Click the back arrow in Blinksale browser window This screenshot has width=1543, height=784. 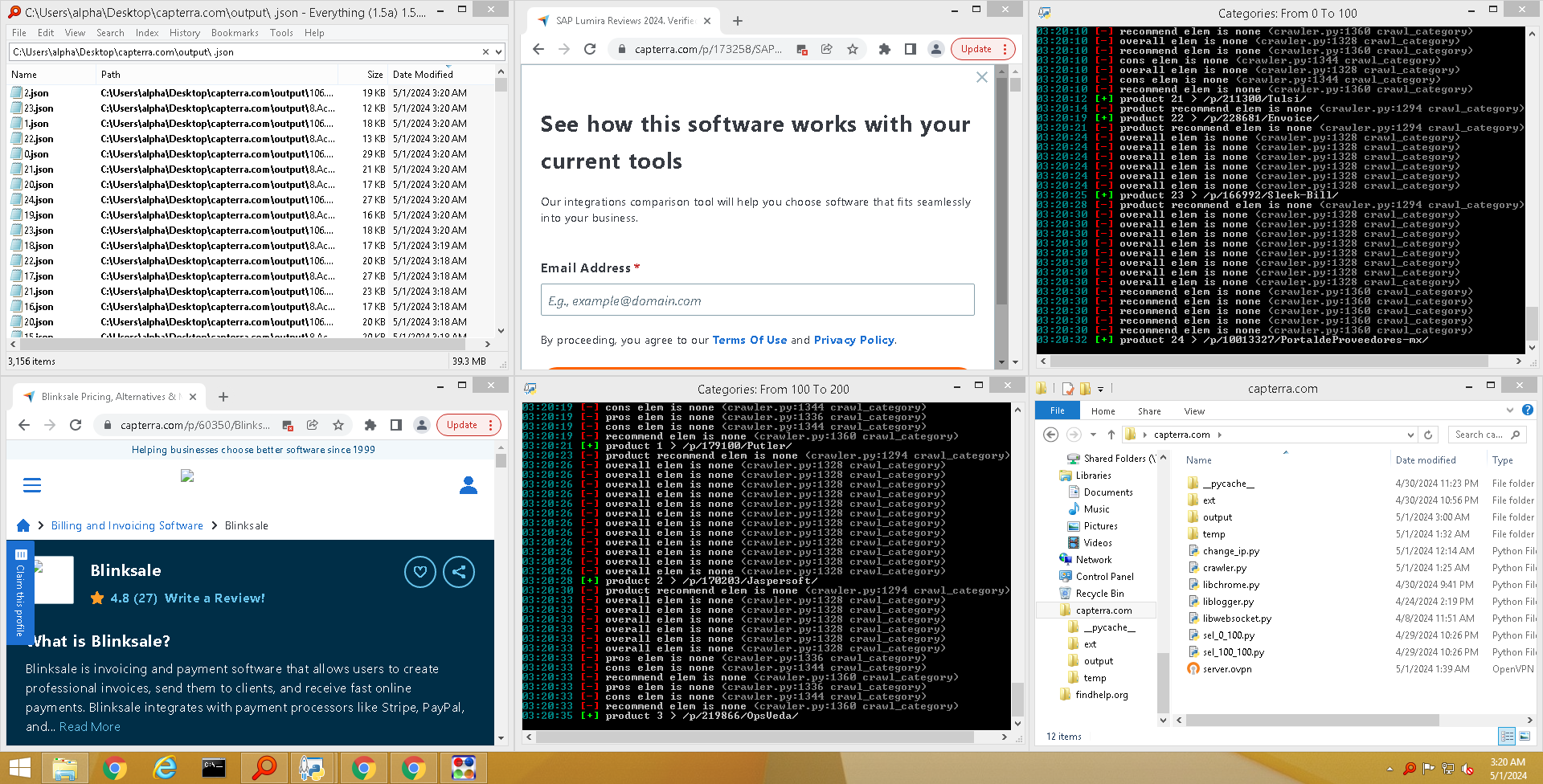(24, 425)
